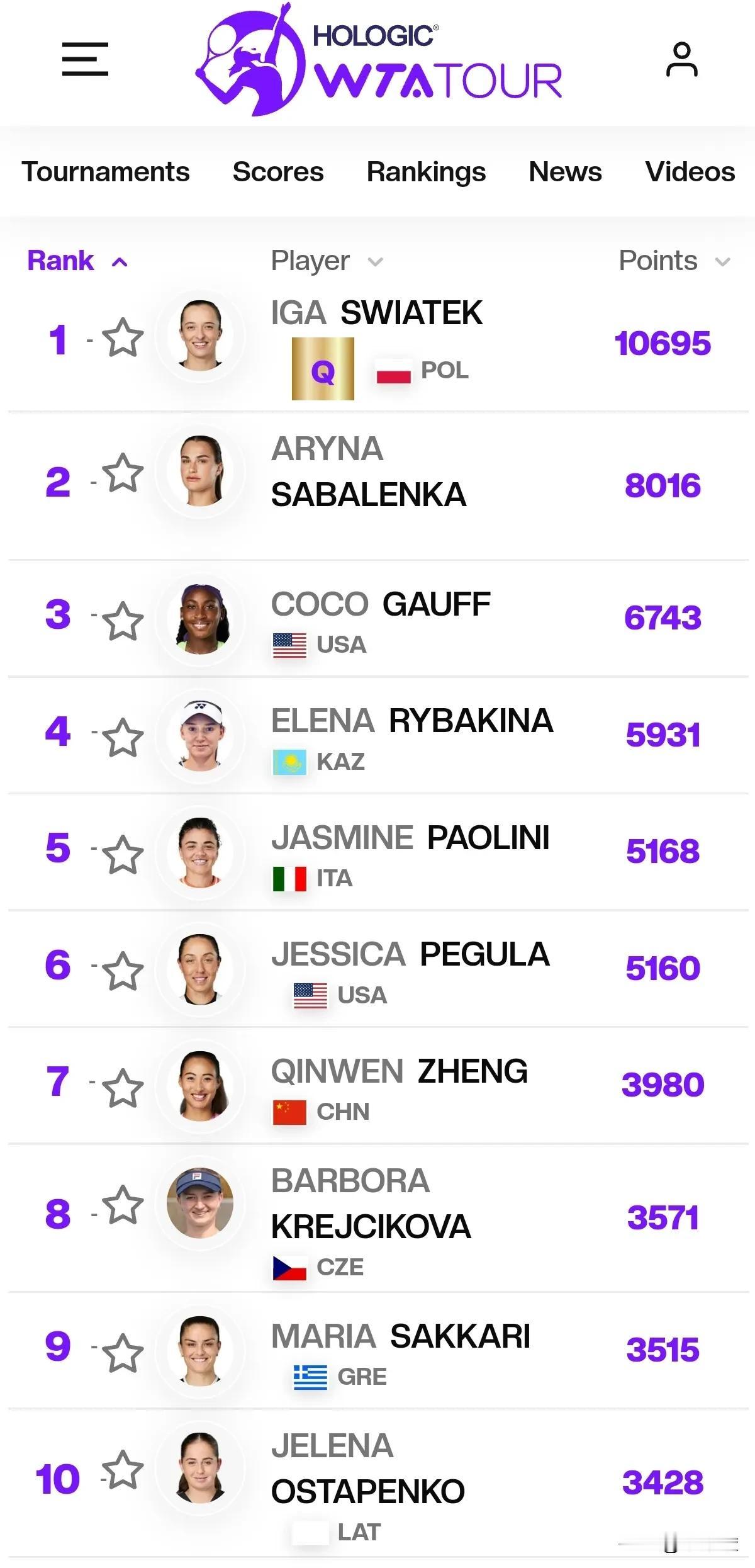Click the gold Q badge under Swiatek
Screen dimensions: 755x1568
(x=323, y=369)
